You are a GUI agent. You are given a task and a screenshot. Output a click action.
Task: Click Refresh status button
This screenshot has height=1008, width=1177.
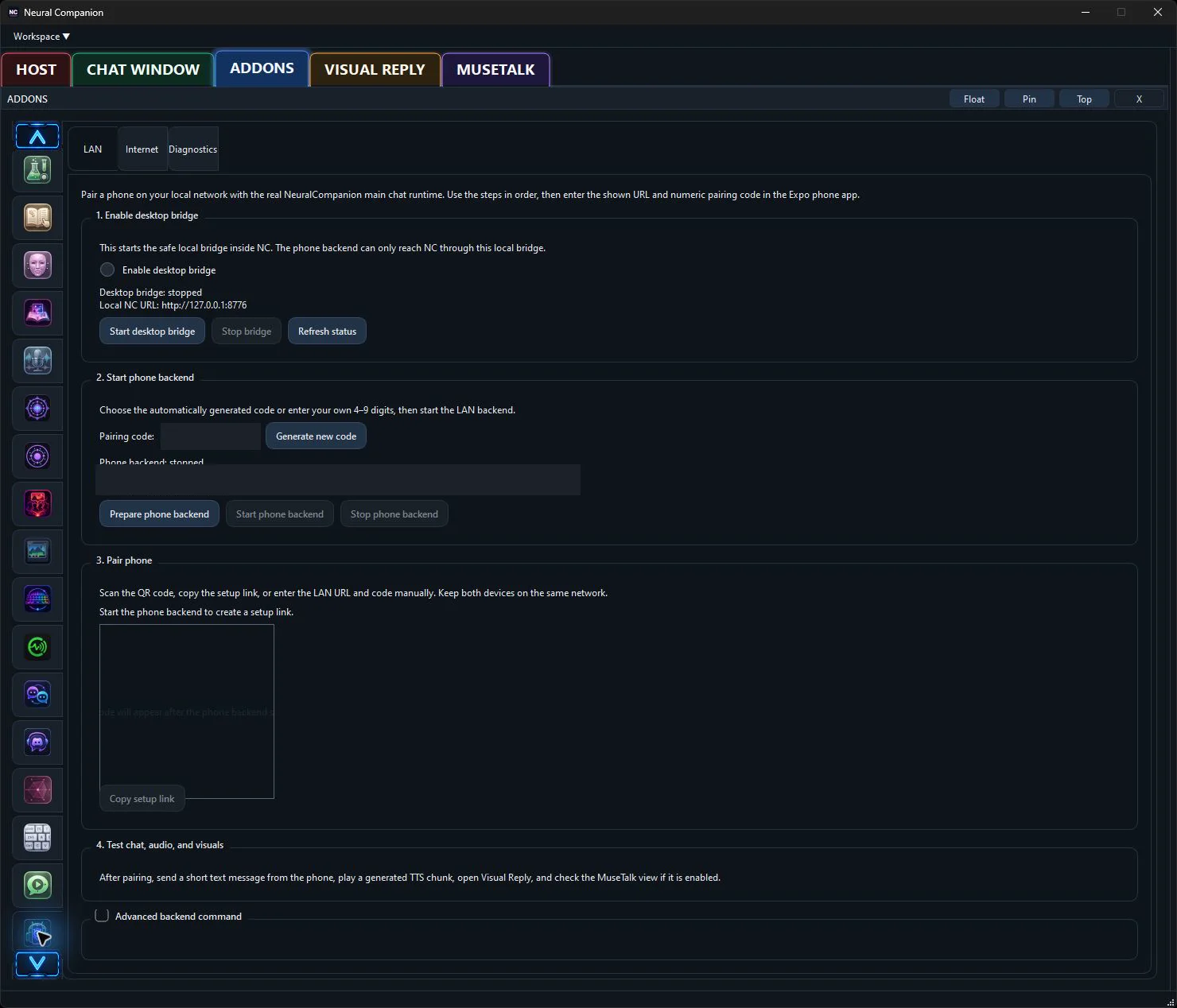pos(327,331)
